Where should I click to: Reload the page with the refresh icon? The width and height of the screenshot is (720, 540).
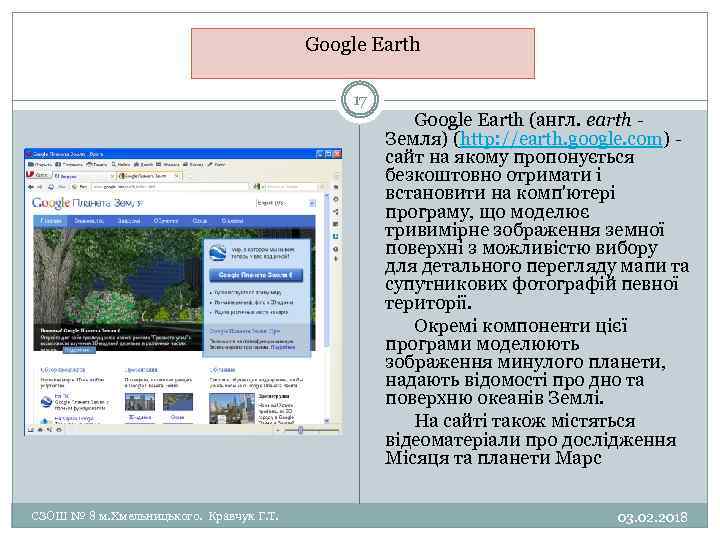[x=51, y=187]
